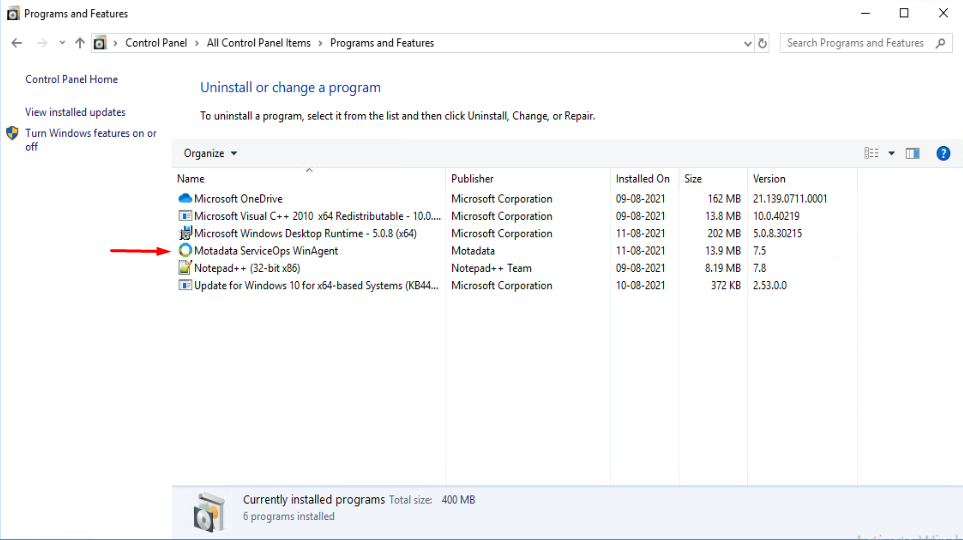
Task: Click Notepad++ Team publisher cell
Action: pos(491,268)
